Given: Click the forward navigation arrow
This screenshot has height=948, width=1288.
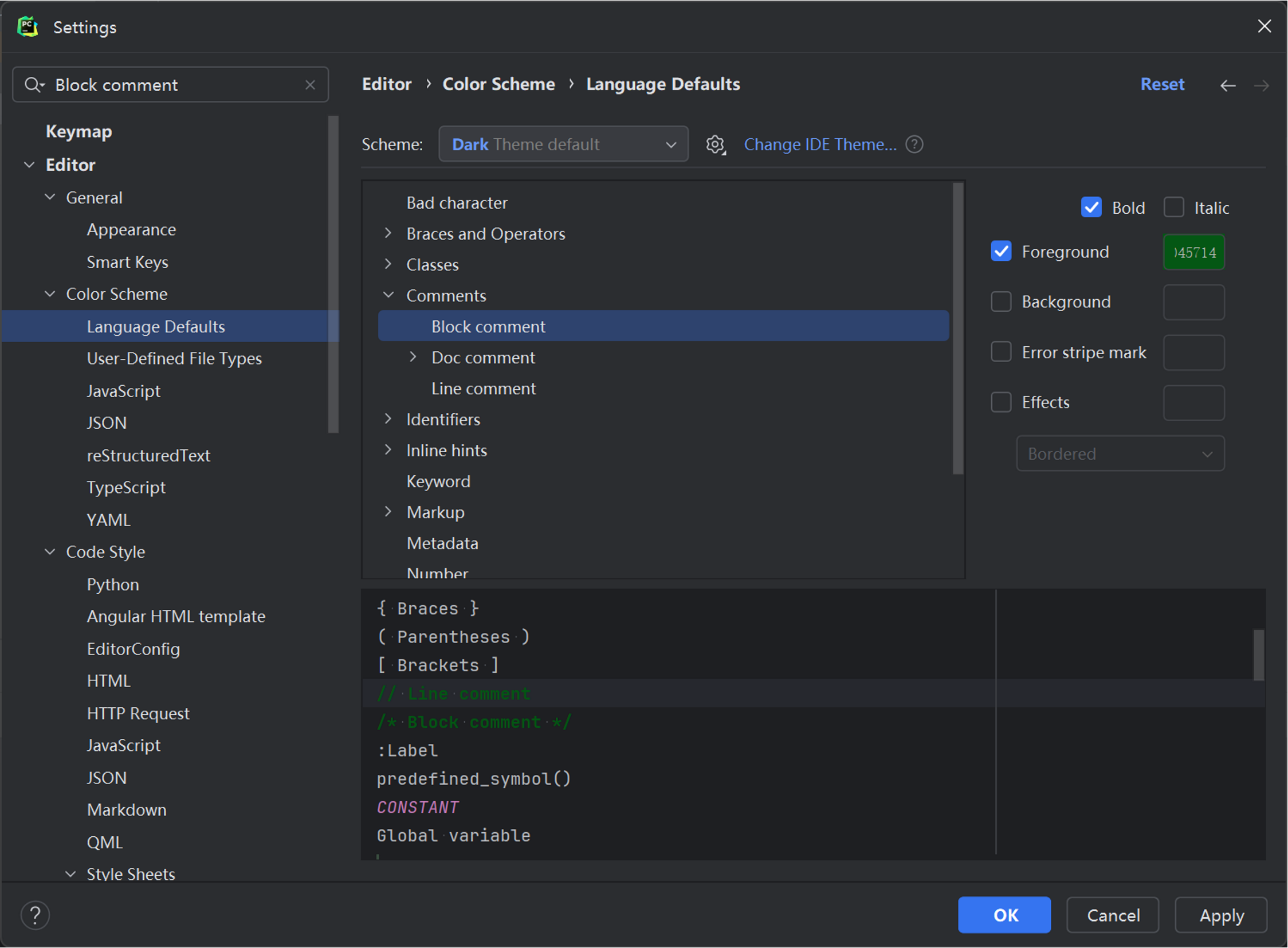Looking at the screenshot, I should click(x=1261, y=85).
